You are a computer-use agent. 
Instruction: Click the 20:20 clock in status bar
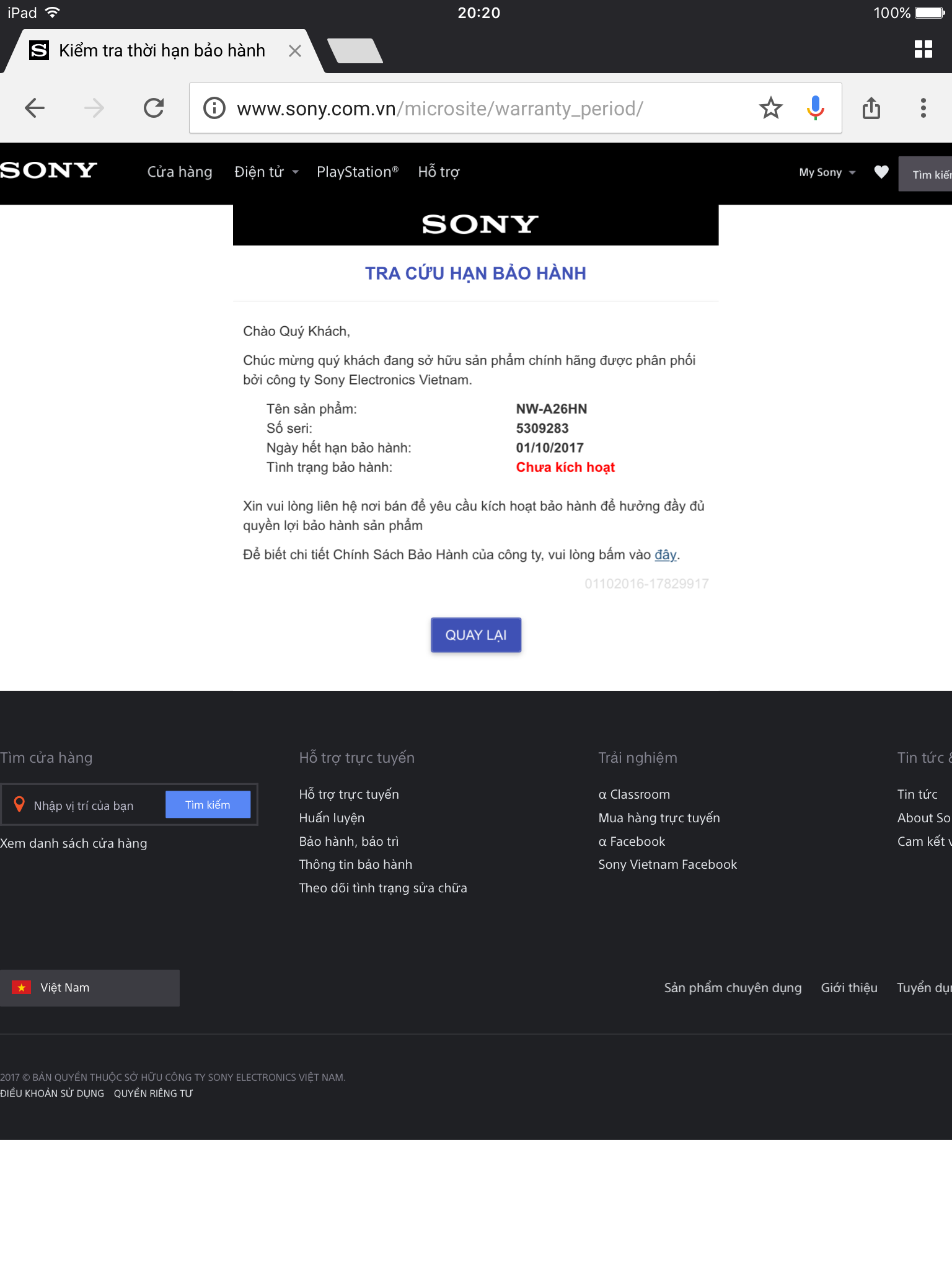(478, 12)
